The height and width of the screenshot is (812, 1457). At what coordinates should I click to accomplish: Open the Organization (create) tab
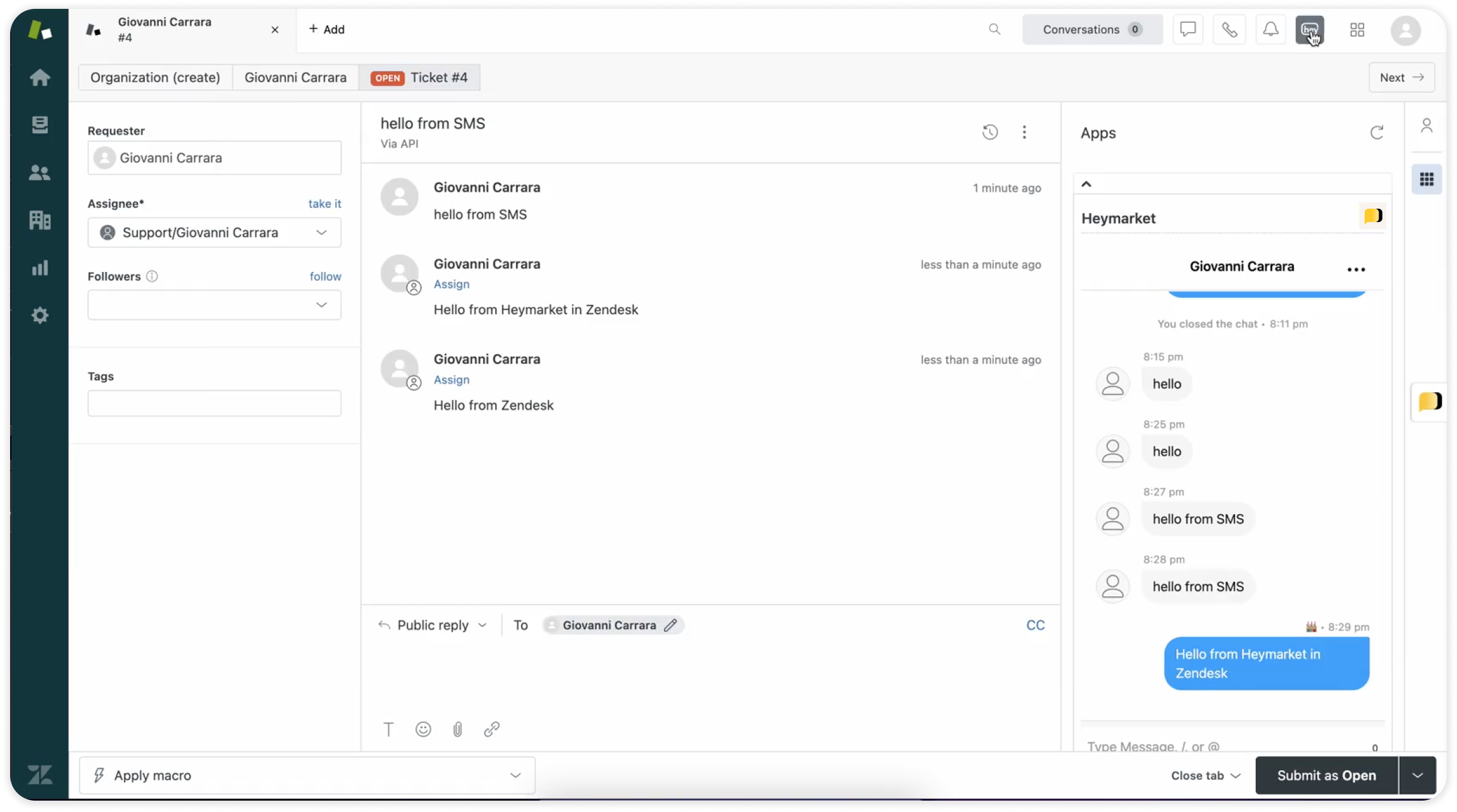pos(155,78)
